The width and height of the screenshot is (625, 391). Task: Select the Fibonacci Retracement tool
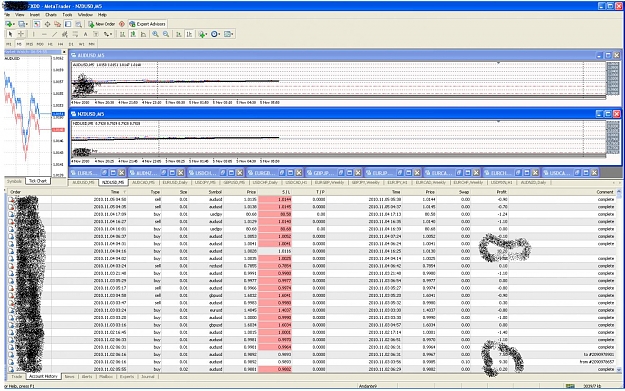[x=75, y=34]
